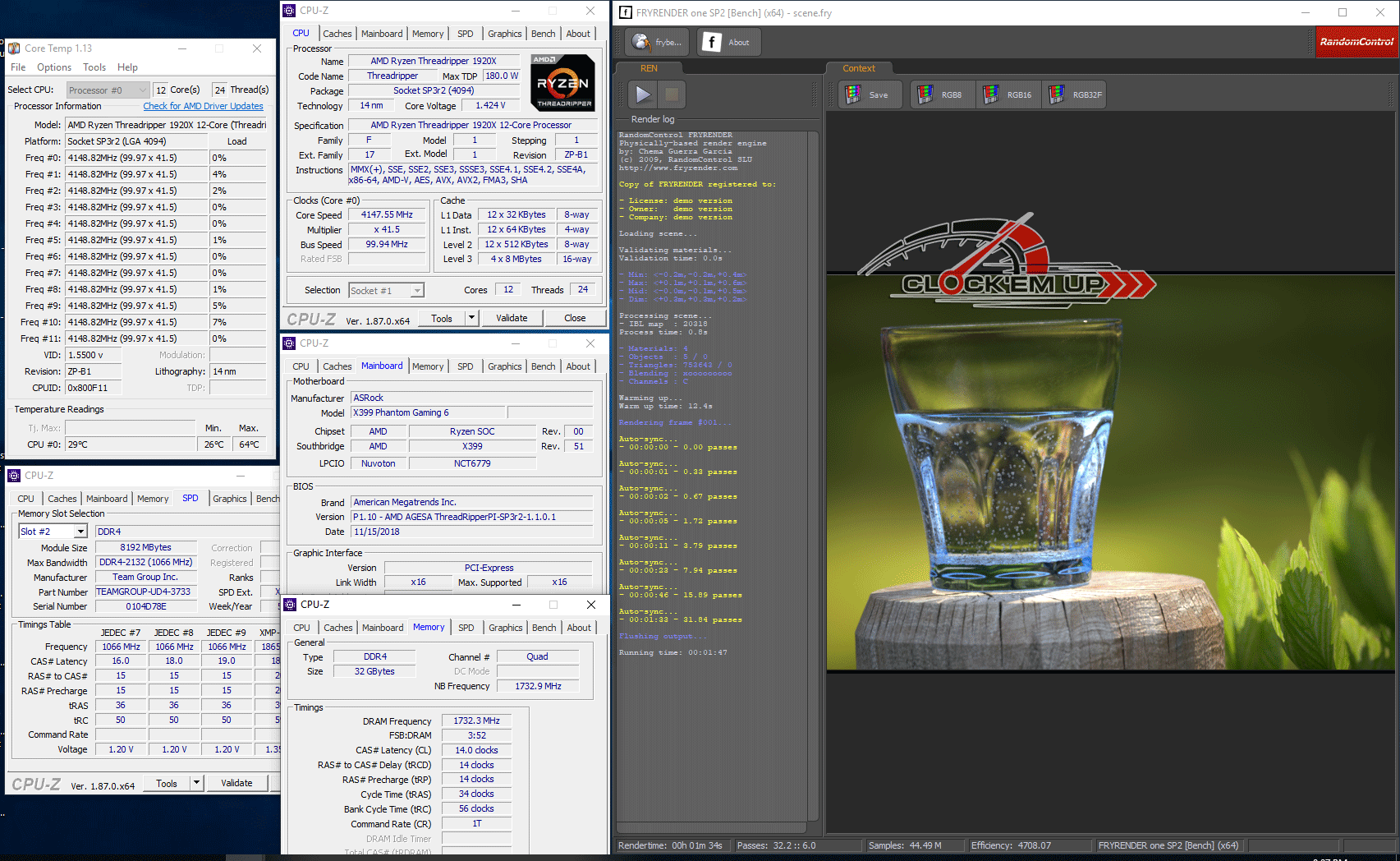Click the RandomControl logo
The width and height of the screenshot is (1400, 861).
pyautogui.click(x=1356, y=42)
